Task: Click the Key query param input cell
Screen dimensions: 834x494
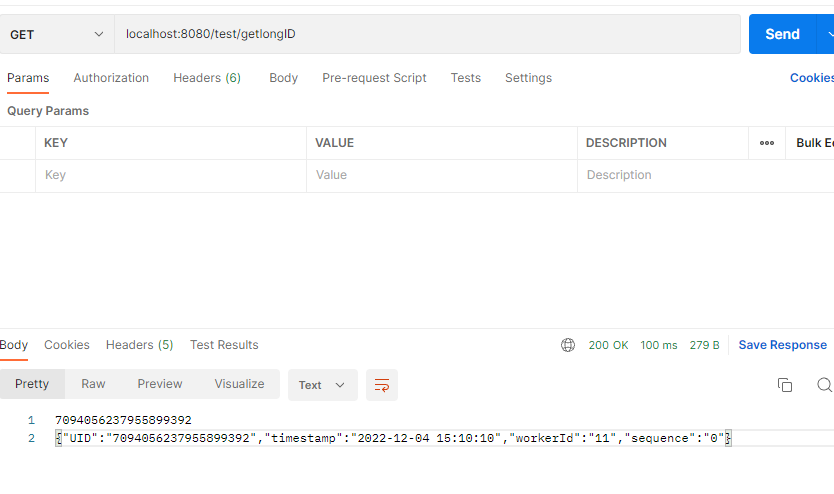Action: pyautogui.click(x=170, y=175)
